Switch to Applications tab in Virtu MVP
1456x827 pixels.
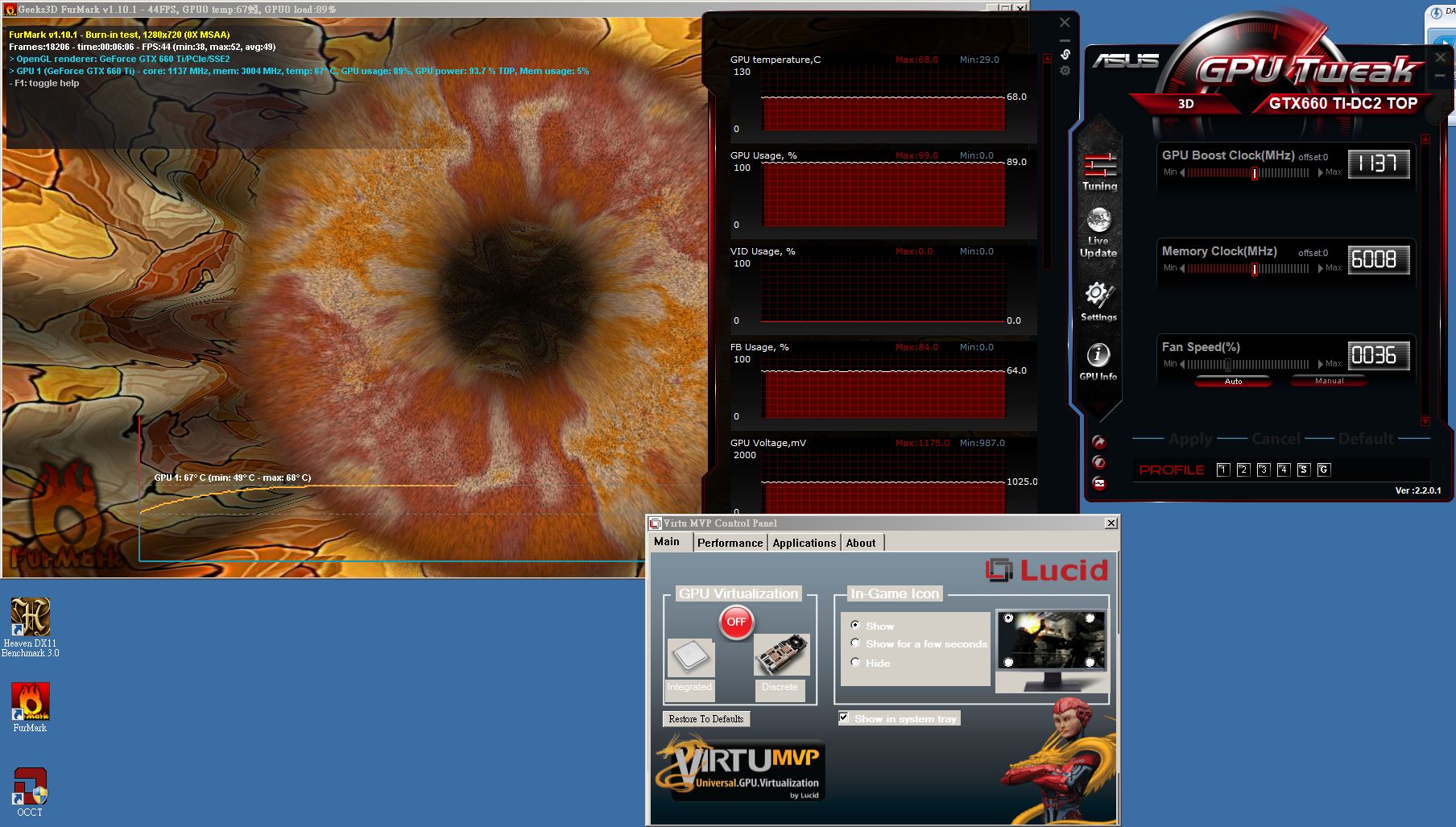click(x=804, y=543)
